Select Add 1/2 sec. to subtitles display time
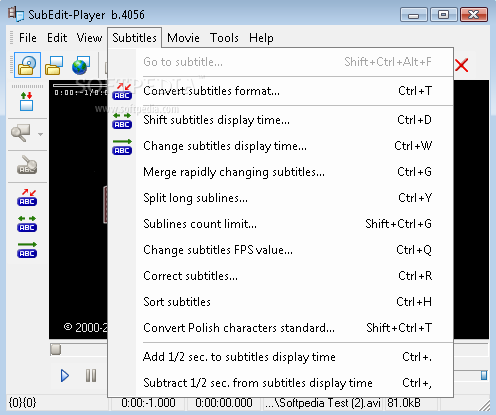 coord(281,357)
